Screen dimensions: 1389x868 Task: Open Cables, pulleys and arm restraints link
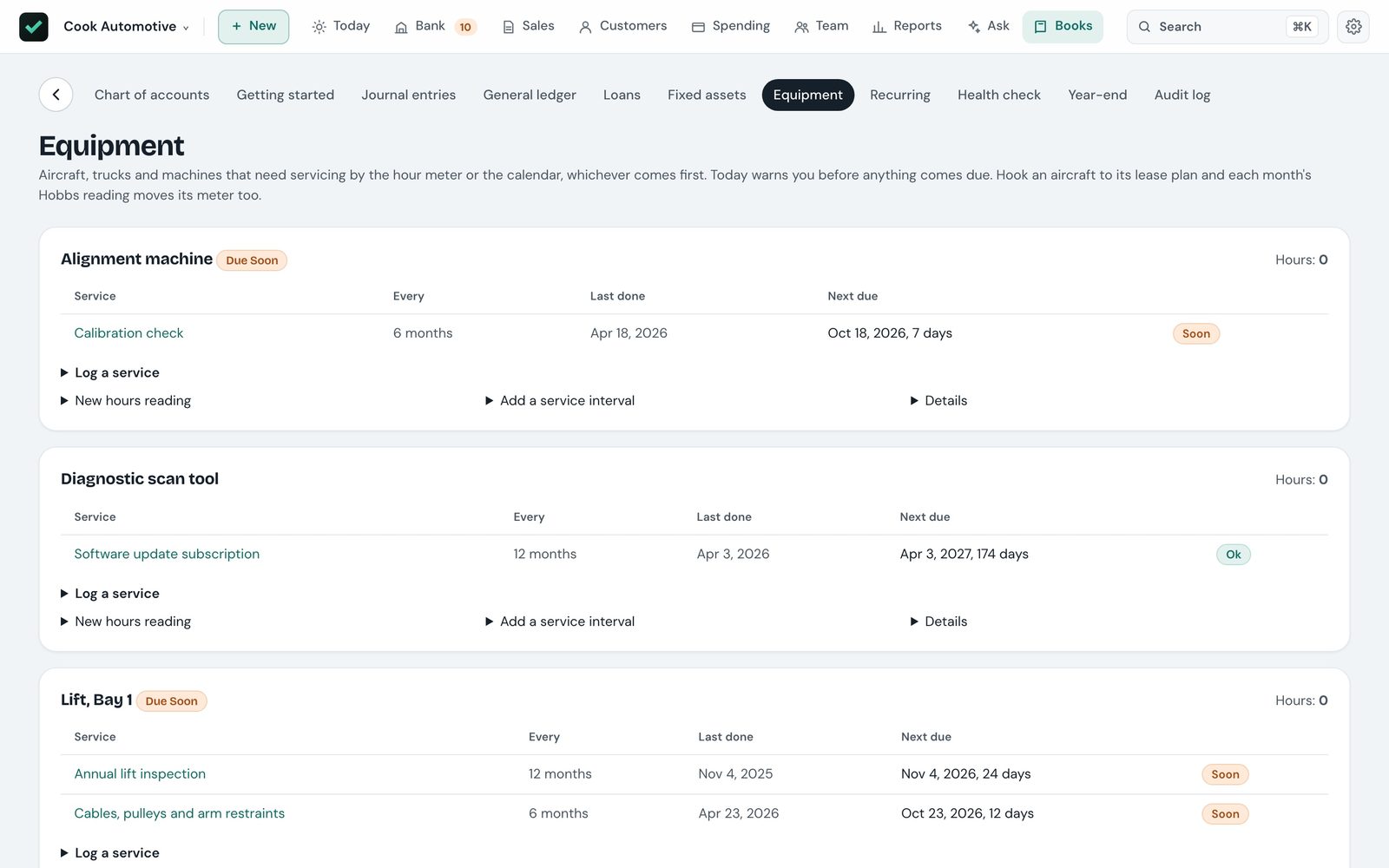[180, 813]
